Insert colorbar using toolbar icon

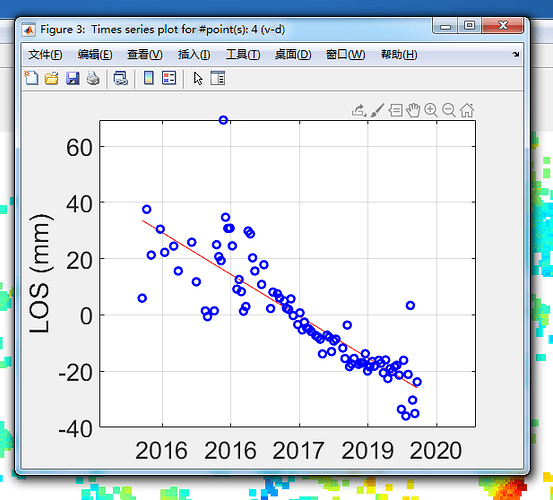click(148, 78)
